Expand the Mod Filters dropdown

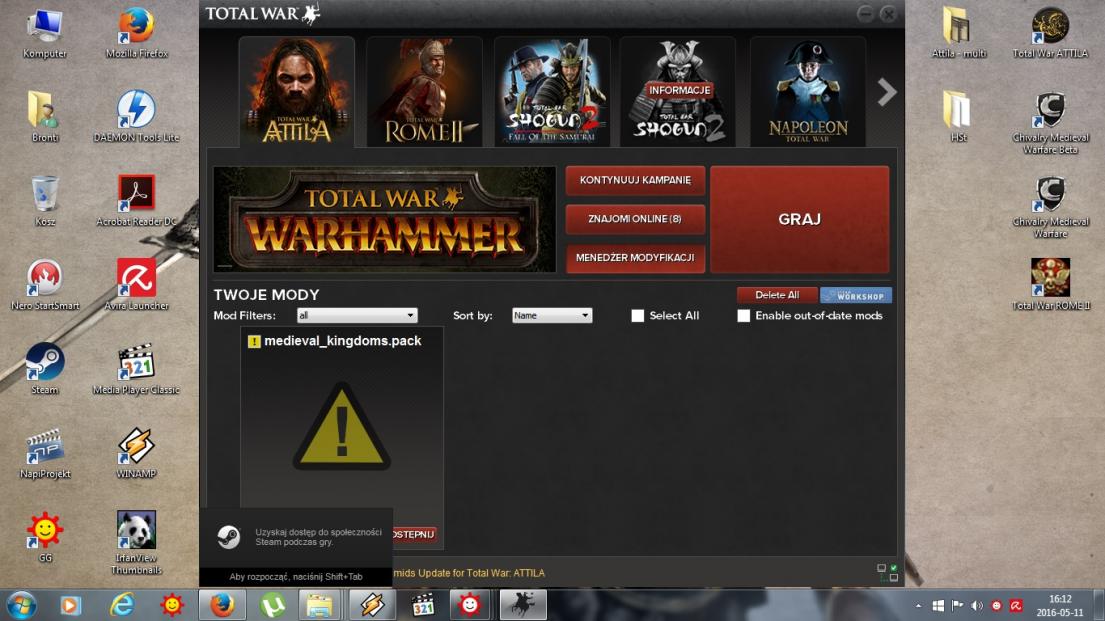coord(357,315)
